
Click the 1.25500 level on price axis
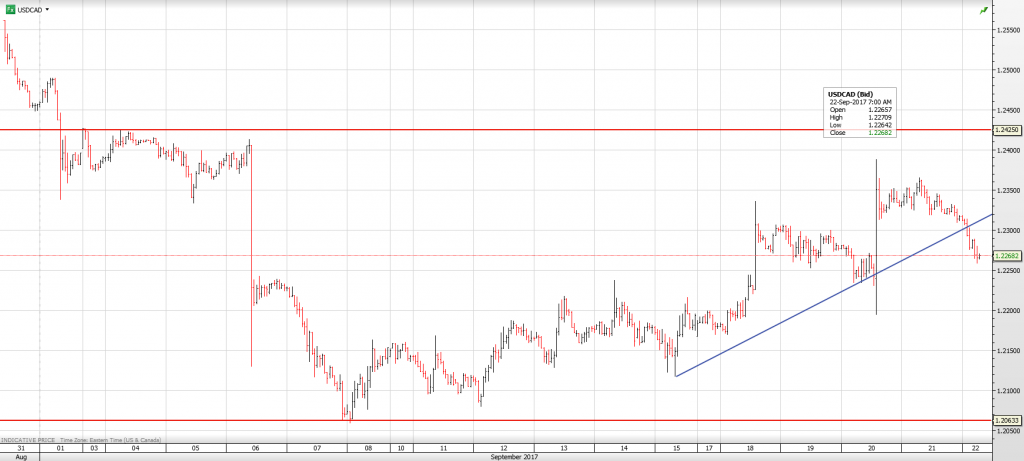1007,30
